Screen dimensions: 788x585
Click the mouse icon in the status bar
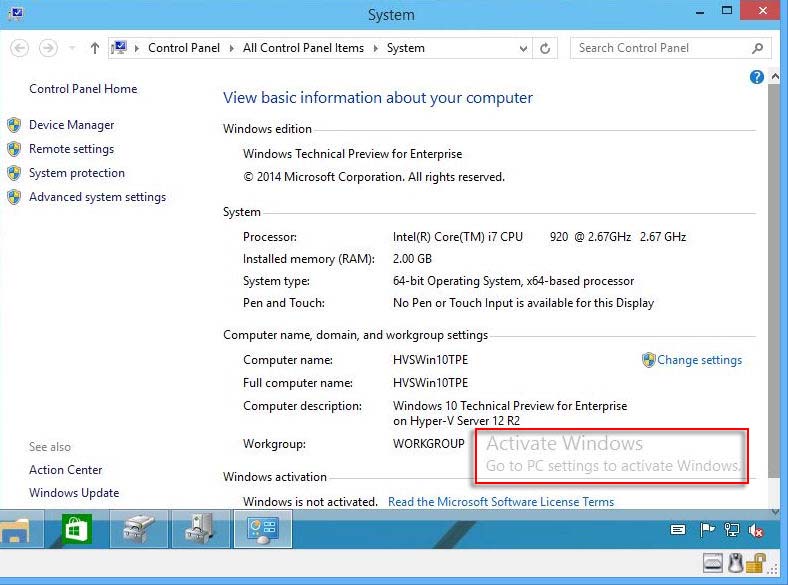pyautogui.click(x=735, y=563)
